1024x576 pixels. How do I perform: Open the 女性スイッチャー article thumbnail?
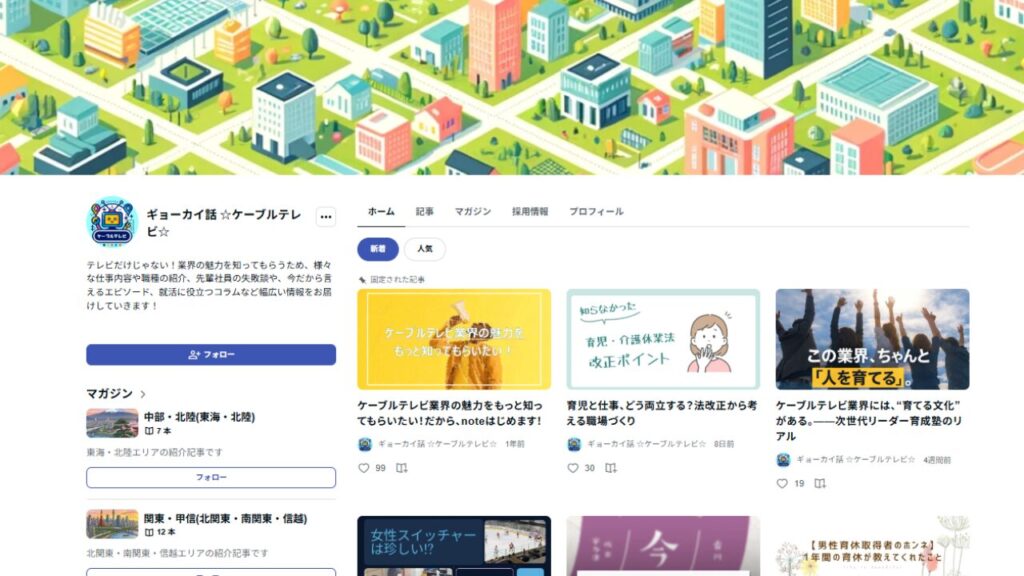pos(454,546)
